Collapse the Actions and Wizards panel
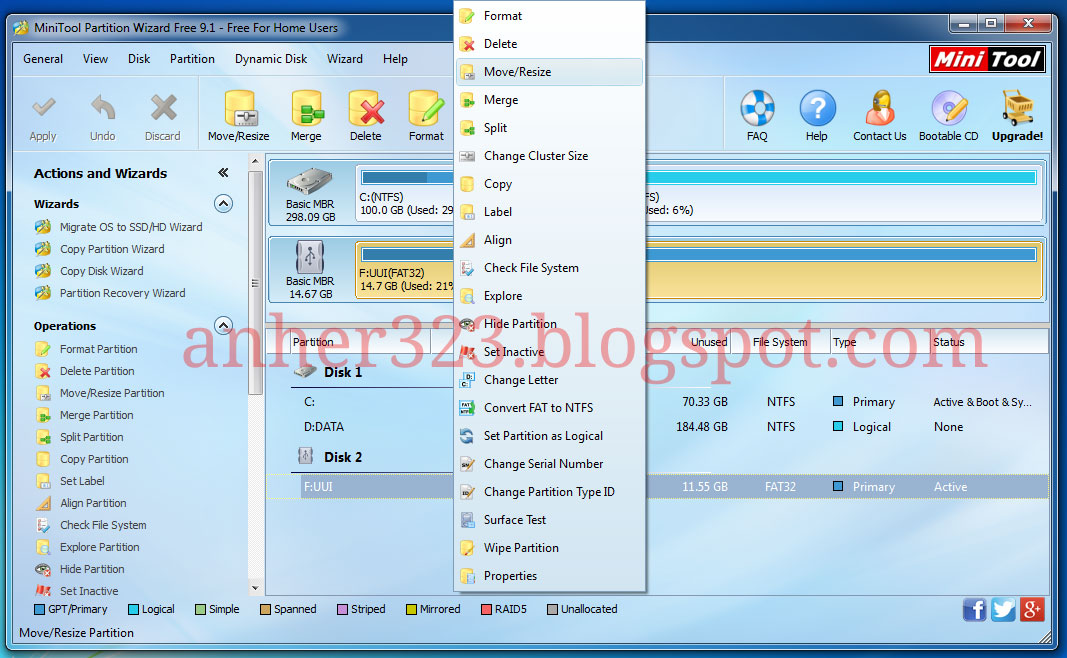The image size is (1067, 658). 223,173
